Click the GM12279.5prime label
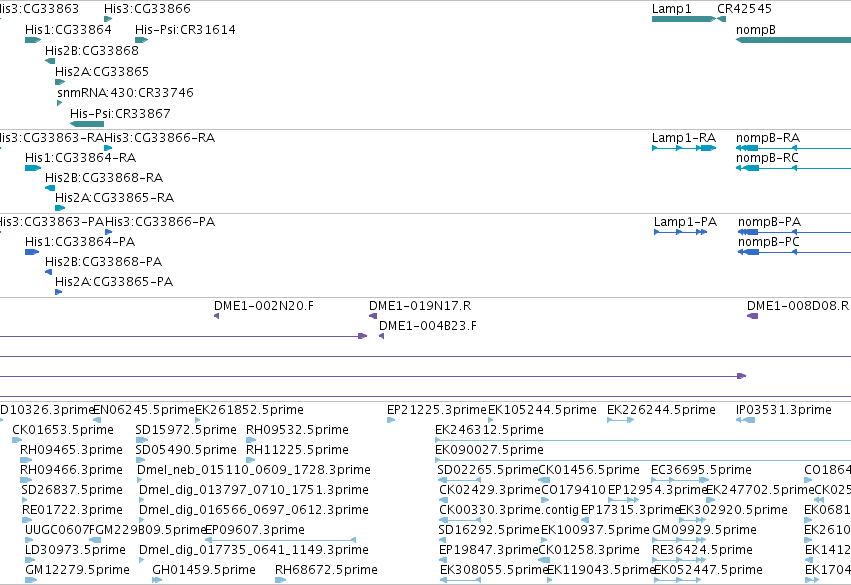This screenshot has width=851, height=585. (x=78, y=570)
